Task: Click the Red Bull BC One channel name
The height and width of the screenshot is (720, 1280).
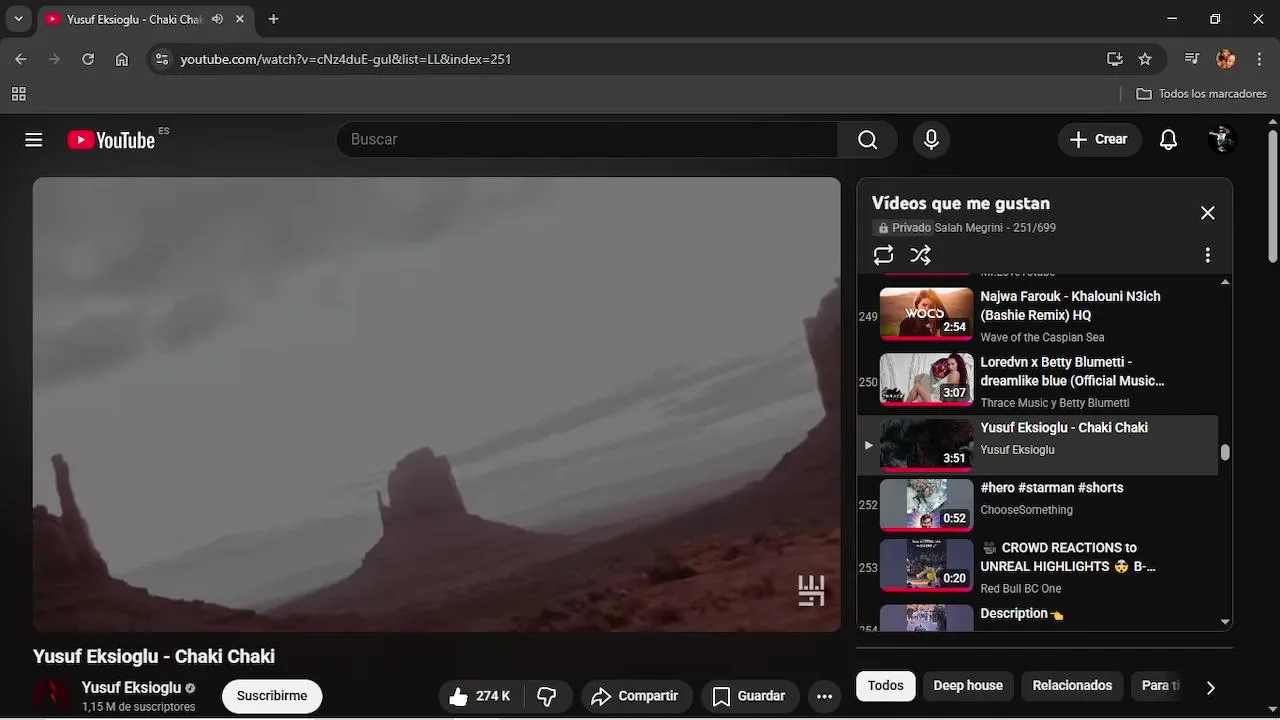Action: pos(1020,589)
